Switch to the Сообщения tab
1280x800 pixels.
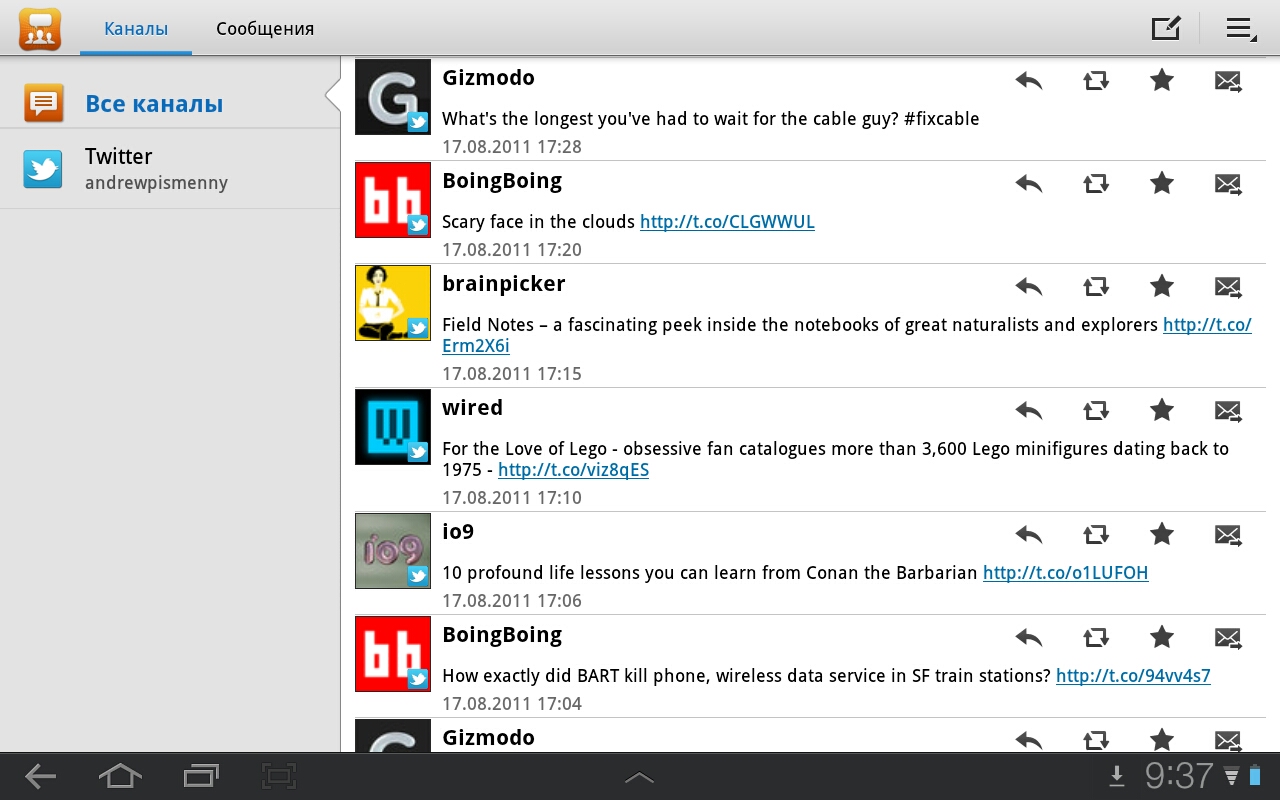(x=265, y=29)
